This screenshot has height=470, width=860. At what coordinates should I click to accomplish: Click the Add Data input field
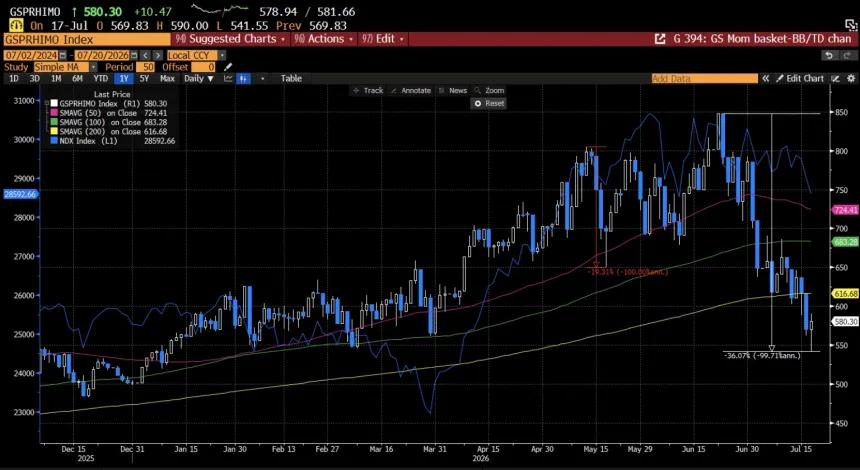click(704, 78)
